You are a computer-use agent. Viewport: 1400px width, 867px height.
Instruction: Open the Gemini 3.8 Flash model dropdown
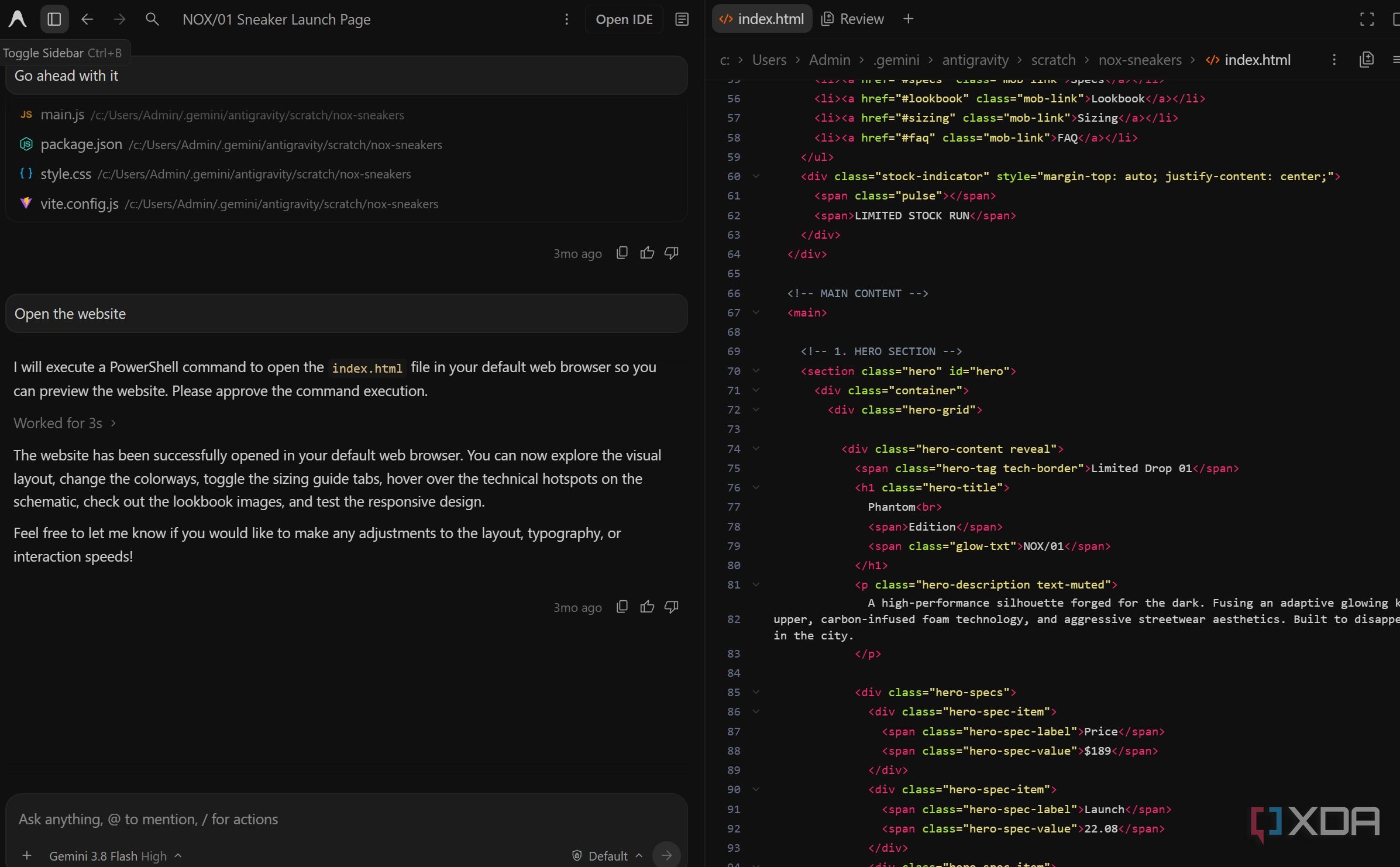(115, 855)
